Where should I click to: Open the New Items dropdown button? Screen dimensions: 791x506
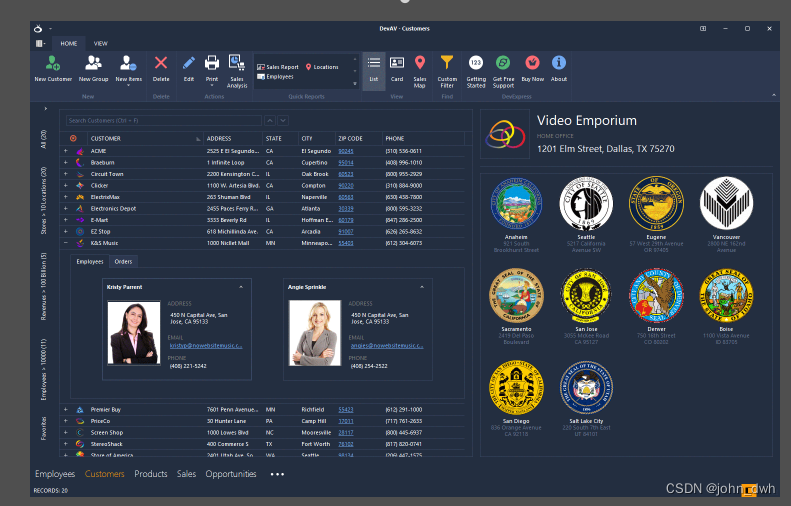(x=128, y=71)
